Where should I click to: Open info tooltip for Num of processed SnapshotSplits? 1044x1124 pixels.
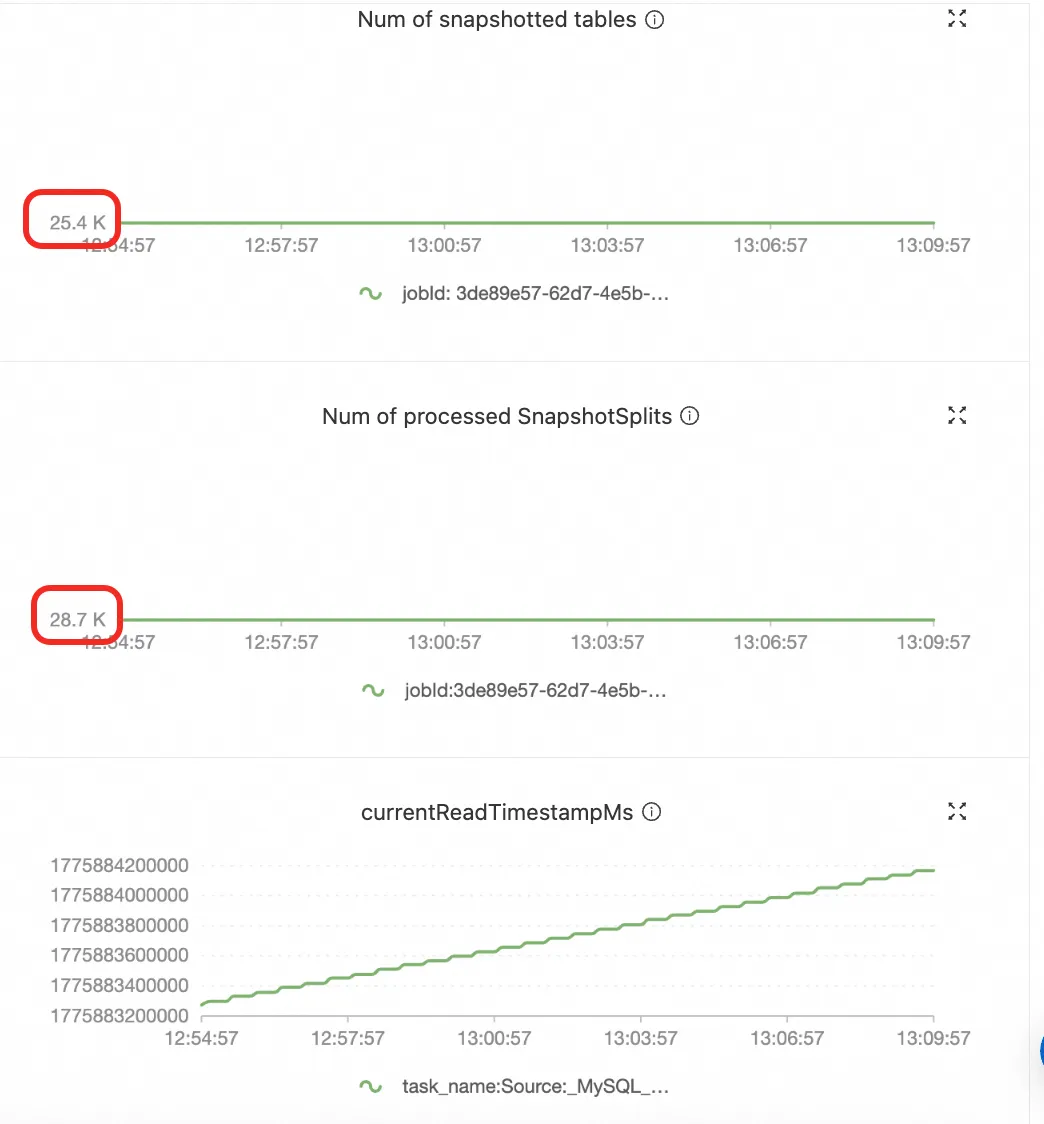click(x=689, y=416)
